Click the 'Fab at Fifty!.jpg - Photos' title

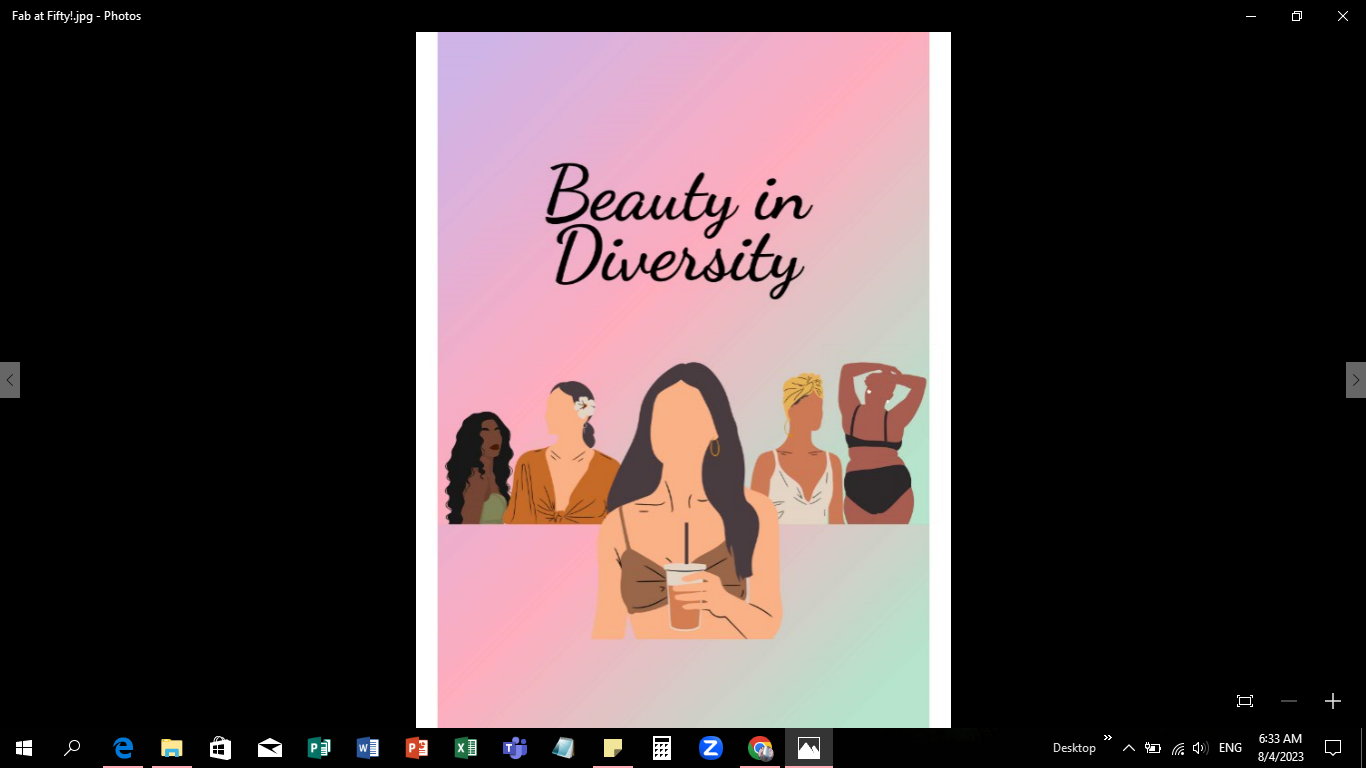point(76,16)
